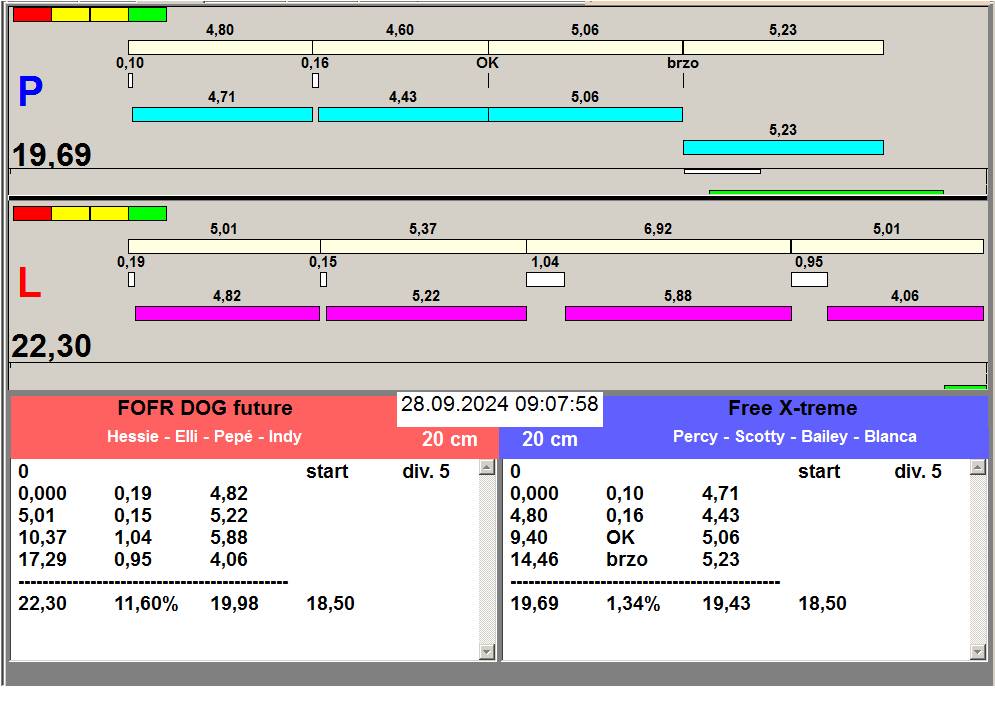The image size is (995, 716).
Task: Click the green progress bar under lane P
Action: click(826, 192)
